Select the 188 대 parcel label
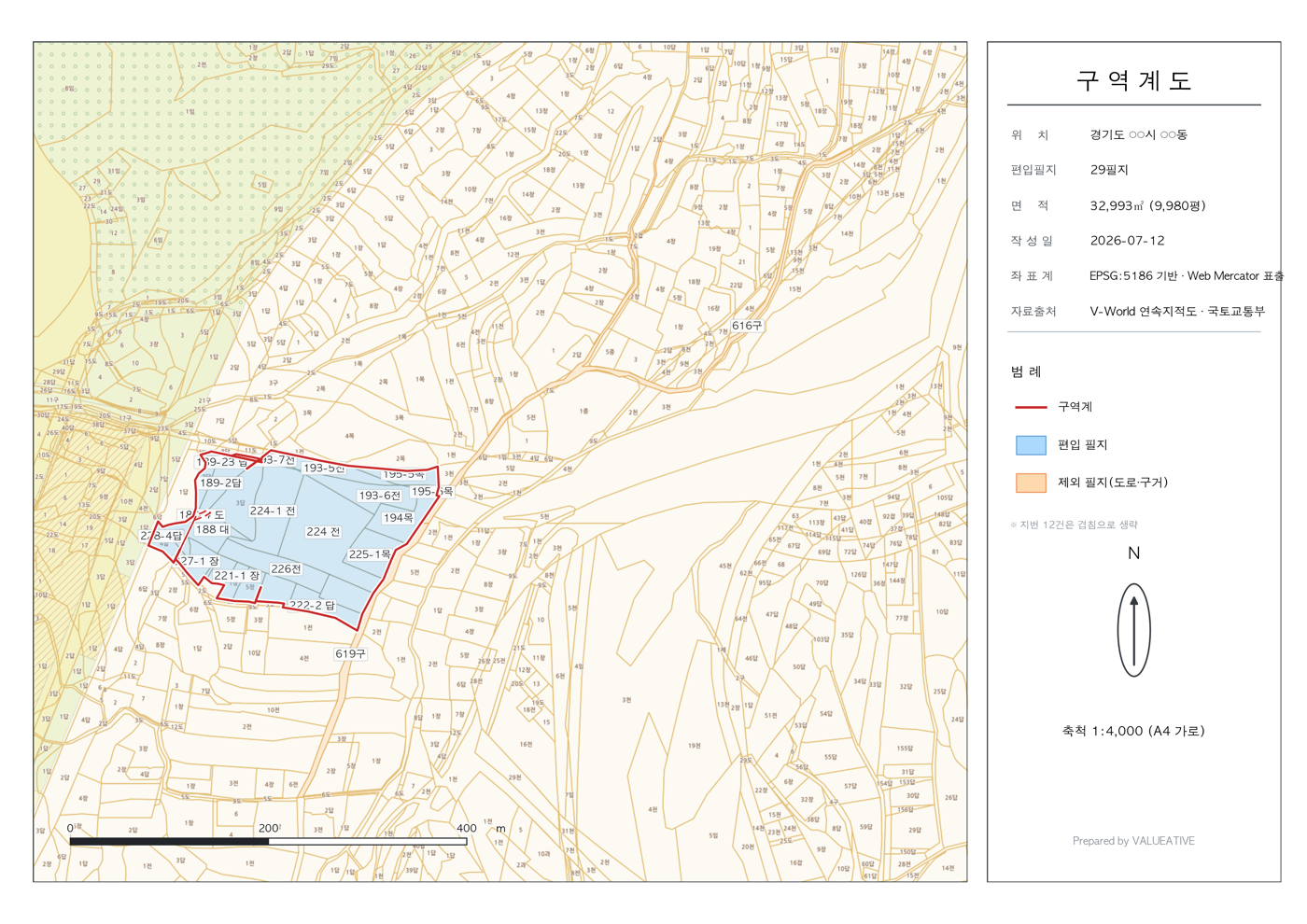The width and height of the screenshot is (1307, 924). tap(213, 529)
